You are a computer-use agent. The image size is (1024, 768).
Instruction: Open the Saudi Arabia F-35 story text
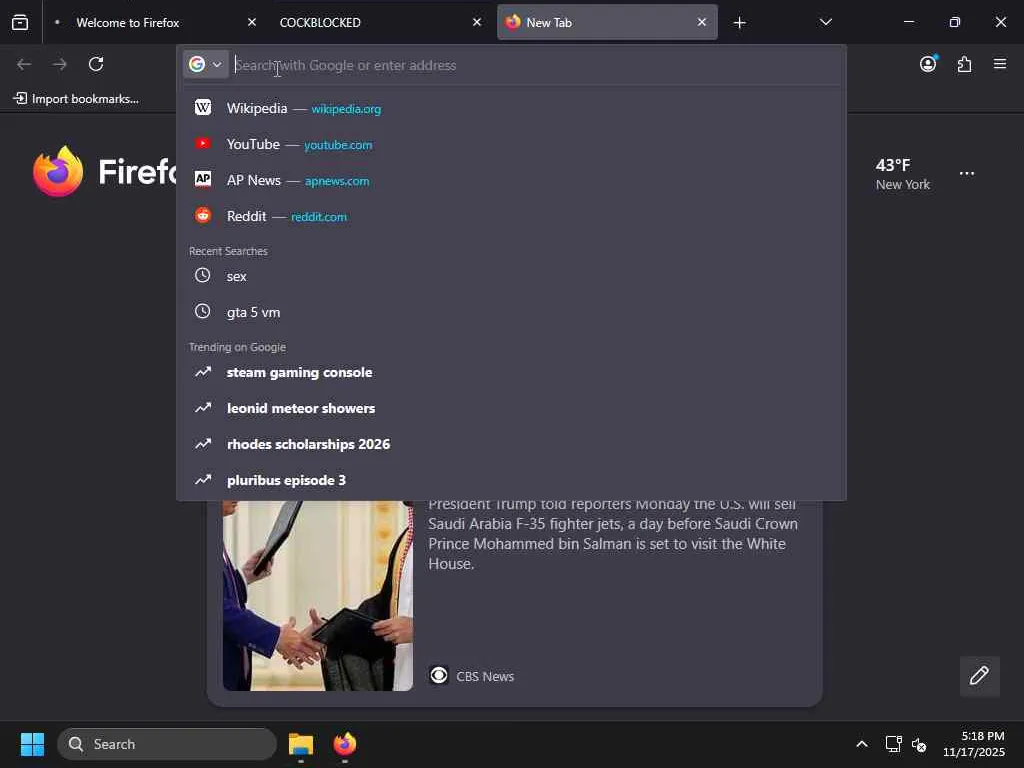[x=613, y=534]
